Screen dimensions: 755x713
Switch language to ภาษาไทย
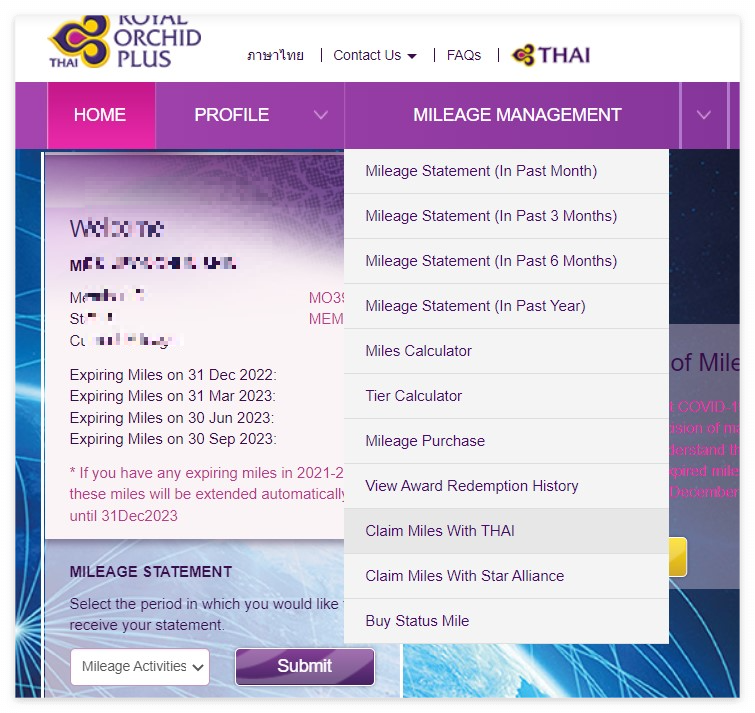(x=275, y=55)
